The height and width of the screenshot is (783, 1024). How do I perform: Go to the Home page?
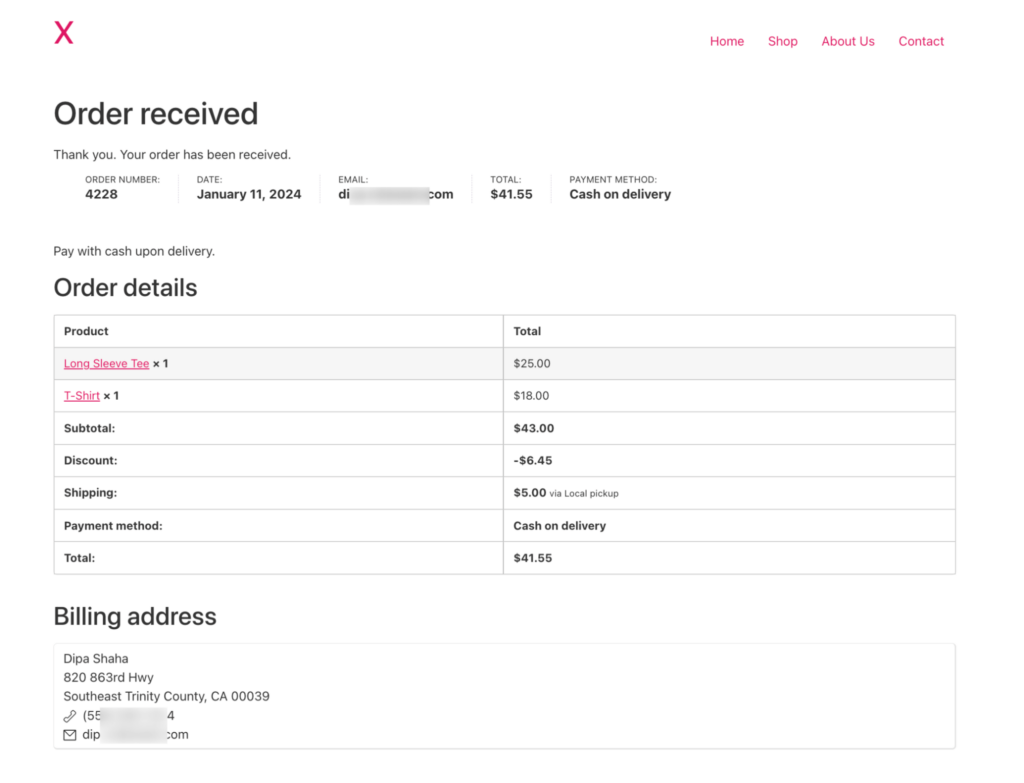726,42
